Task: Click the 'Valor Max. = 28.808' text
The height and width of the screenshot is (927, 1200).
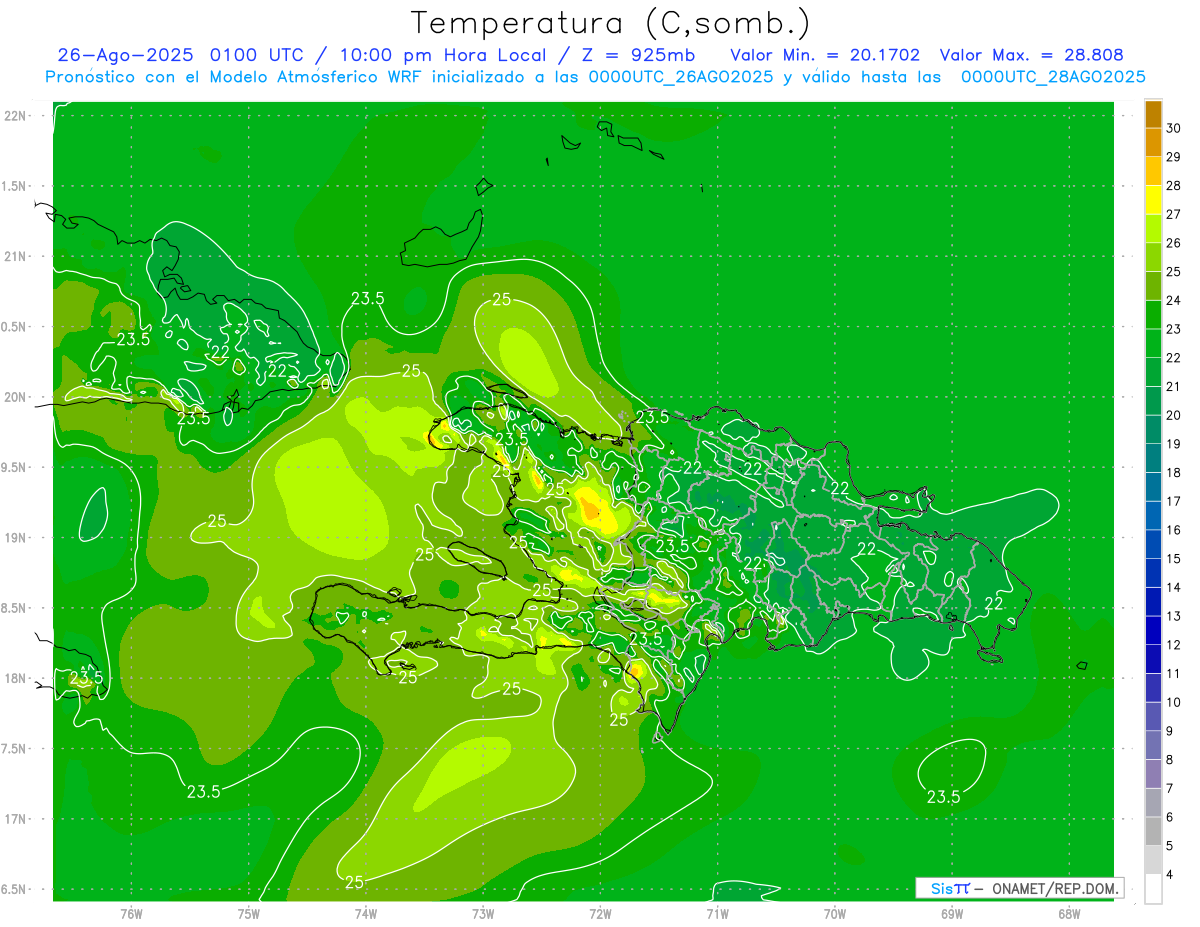Action: (1032, 55)
